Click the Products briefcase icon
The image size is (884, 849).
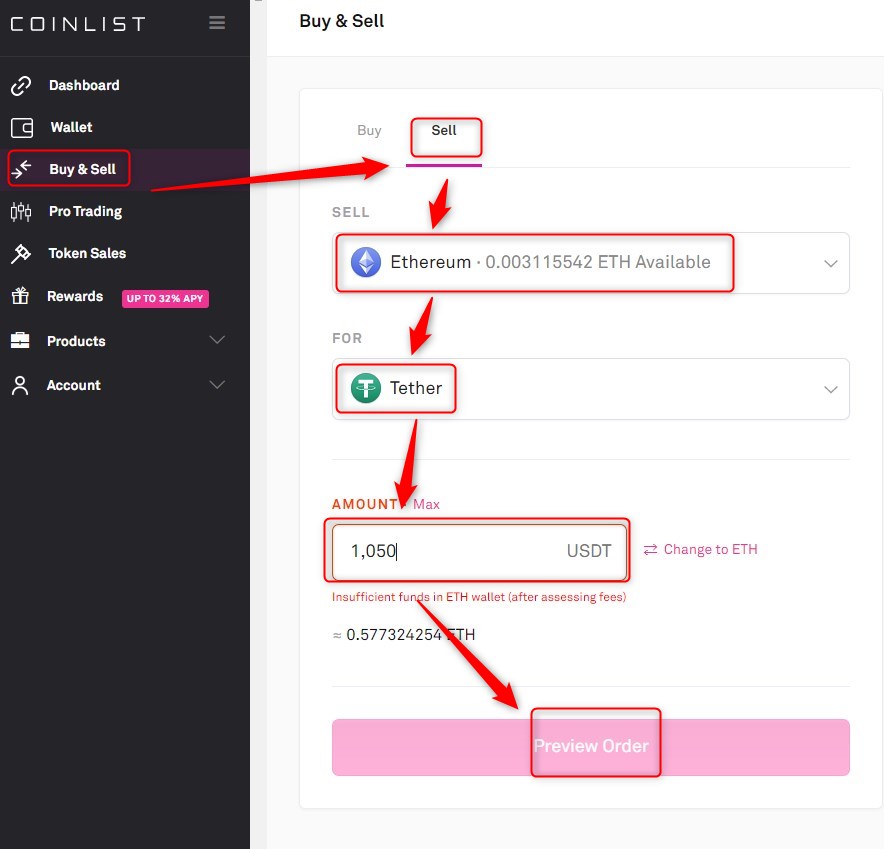[21, 341]
